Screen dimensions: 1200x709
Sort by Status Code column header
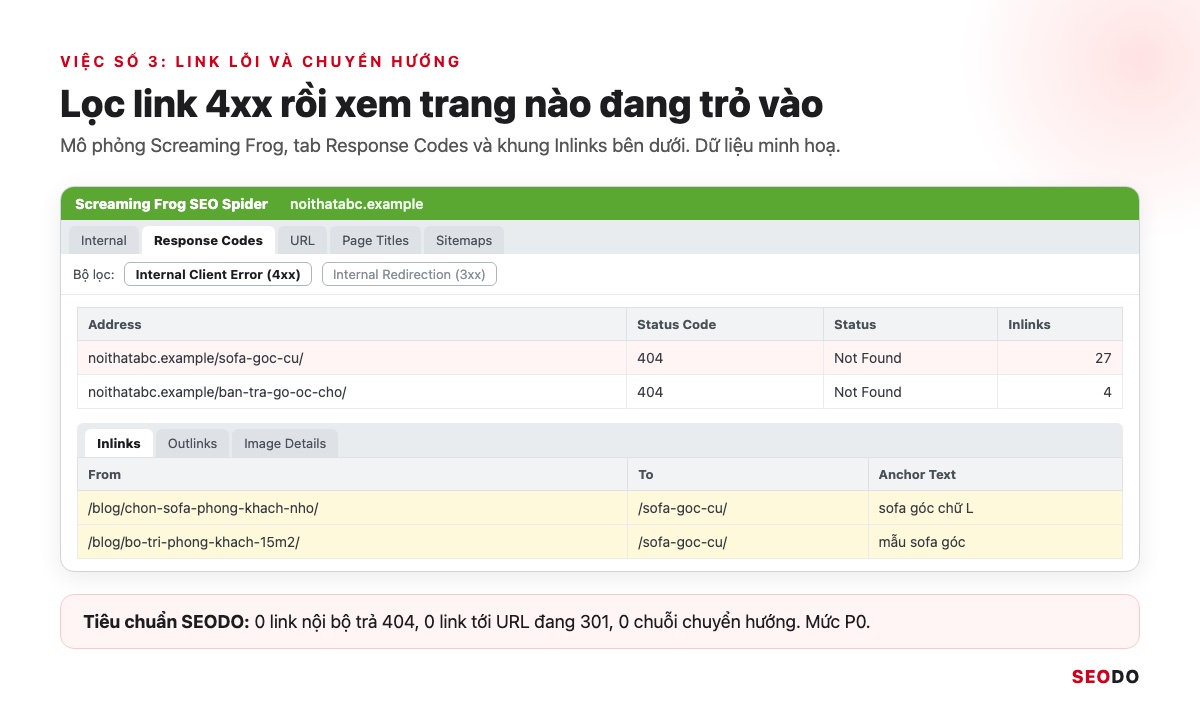point(725,324)
